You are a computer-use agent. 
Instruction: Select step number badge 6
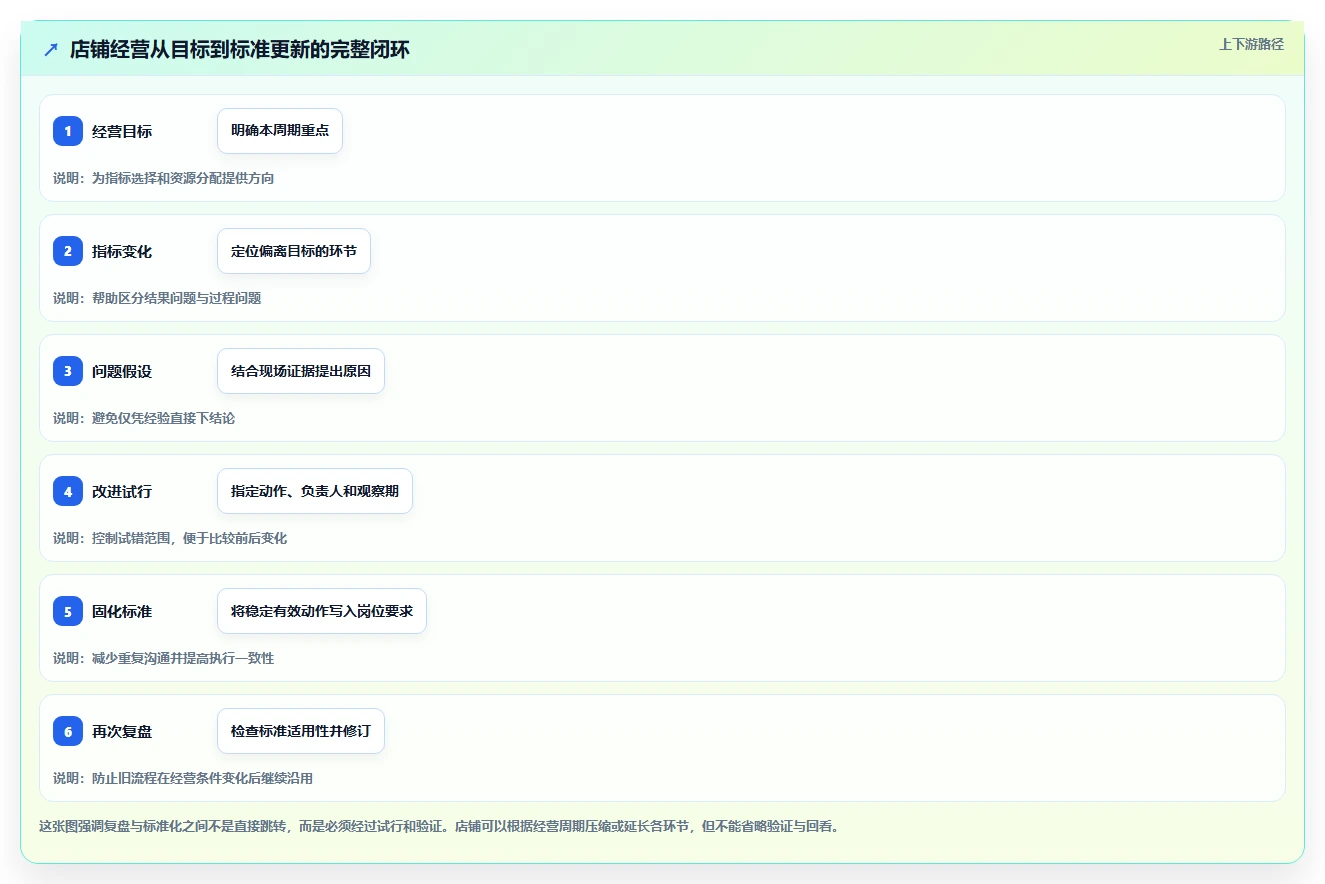(x=68, y=731)
